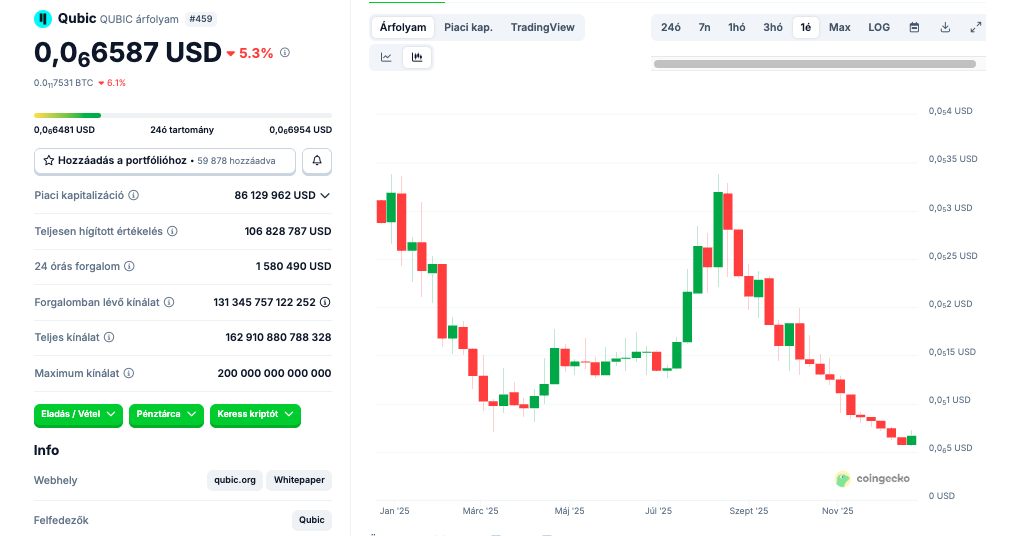Set chart range to 7n

(704, 28)
